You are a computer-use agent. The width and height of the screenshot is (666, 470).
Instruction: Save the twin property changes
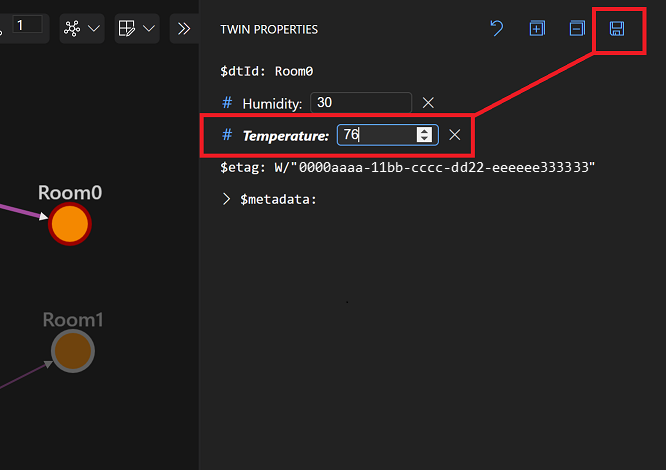coord(617,29)
